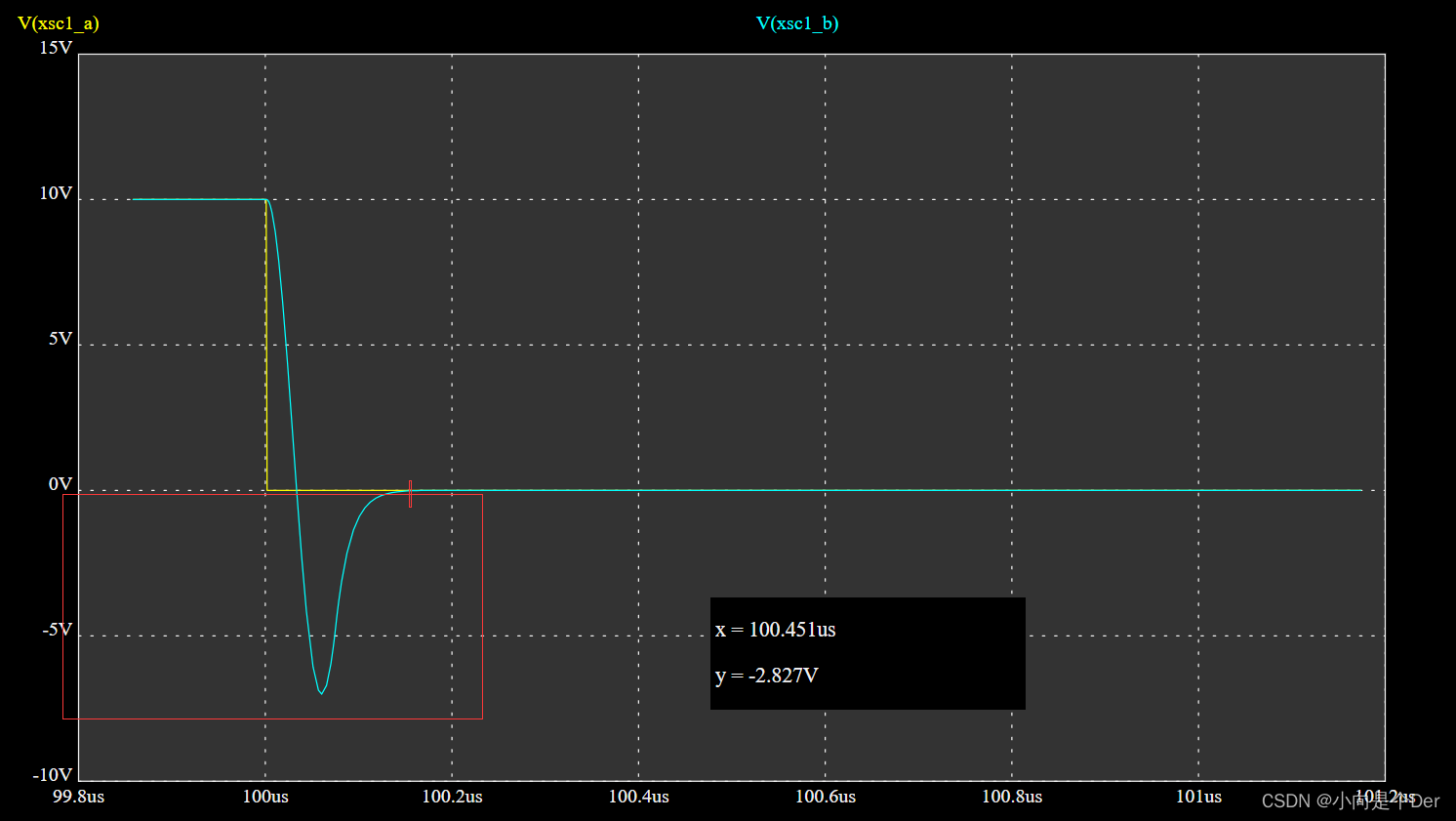Click the 100.8us time axis label
1456x821 pixels.
tap(1012, 797)
